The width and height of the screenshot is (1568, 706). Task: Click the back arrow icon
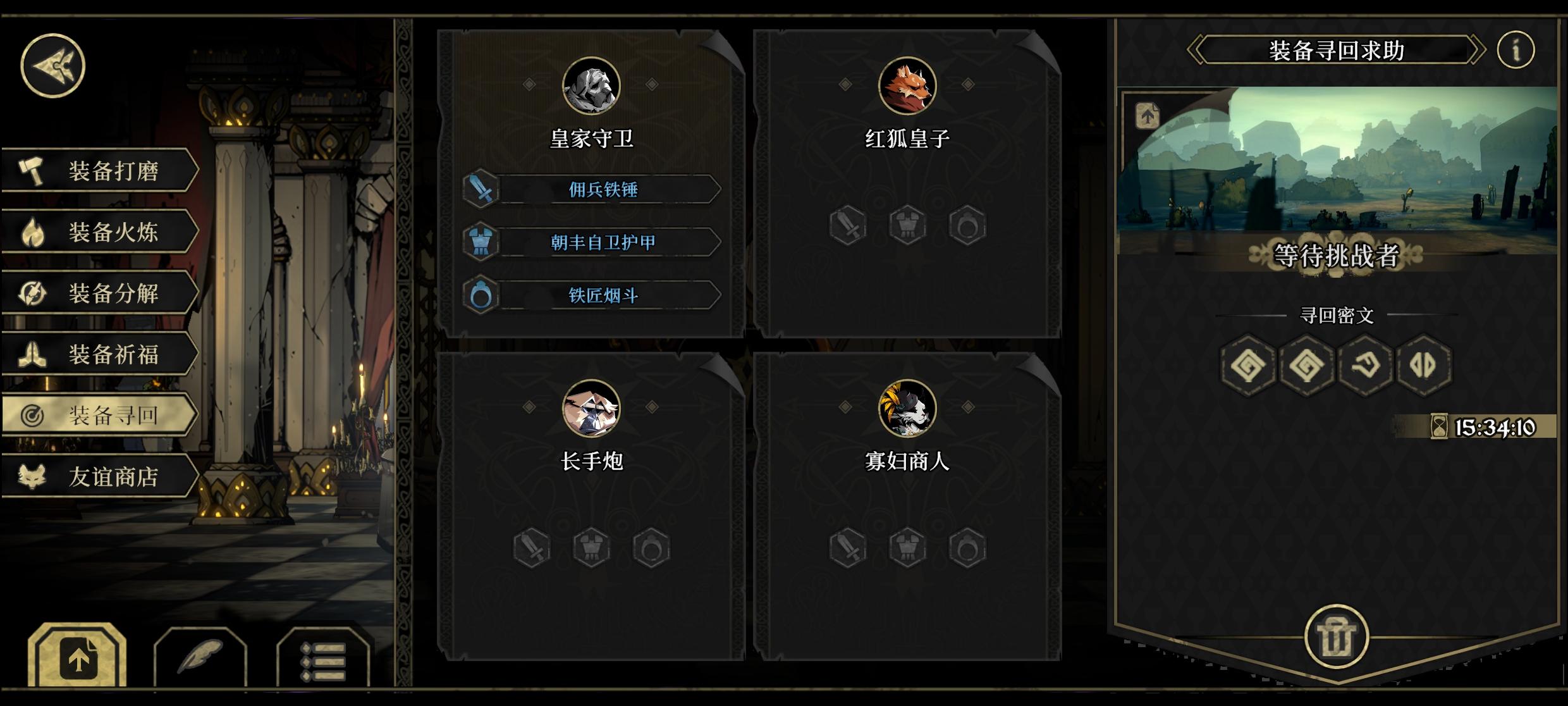point(53,66)
